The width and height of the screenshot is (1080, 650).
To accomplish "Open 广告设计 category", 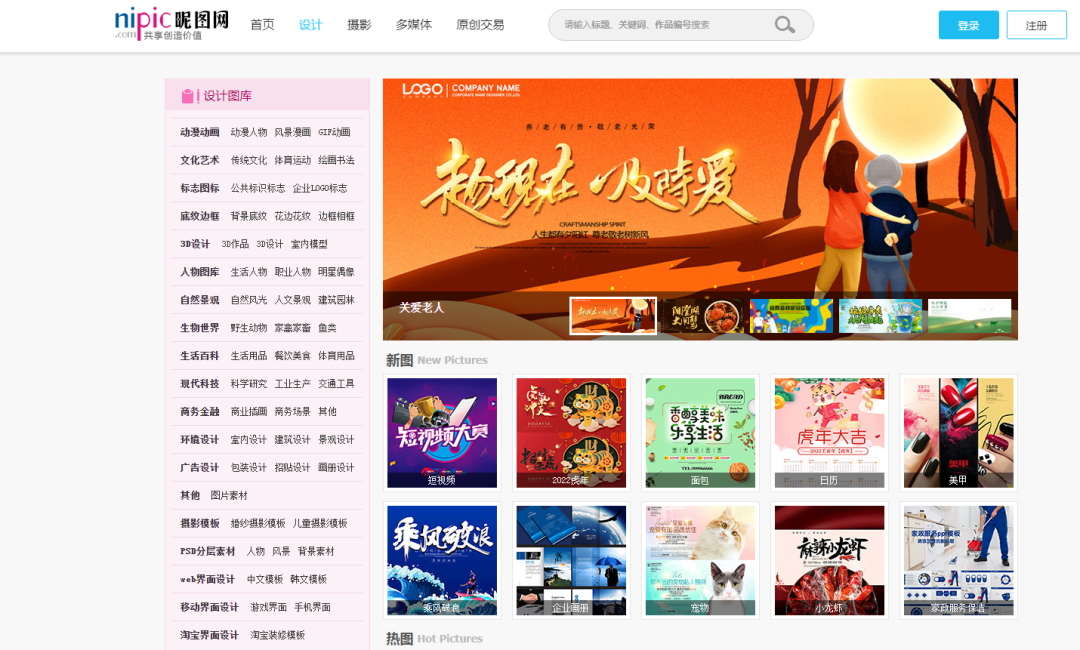I will pos(200,468).
